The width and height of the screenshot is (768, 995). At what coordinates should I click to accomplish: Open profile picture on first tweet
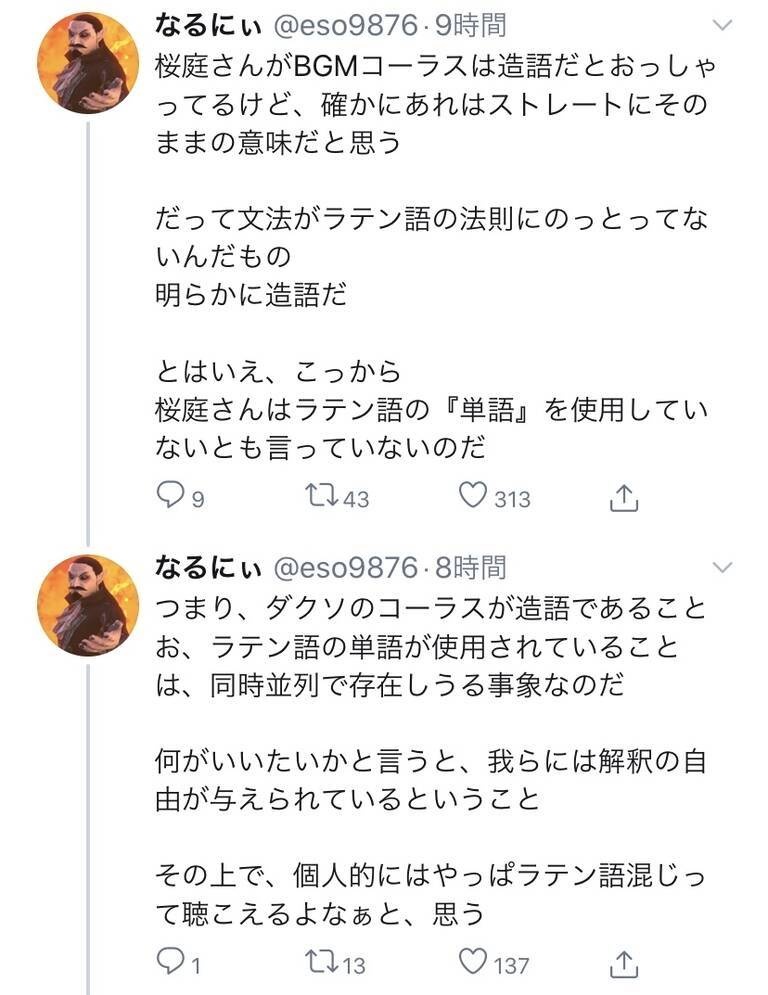pos(87,63)
